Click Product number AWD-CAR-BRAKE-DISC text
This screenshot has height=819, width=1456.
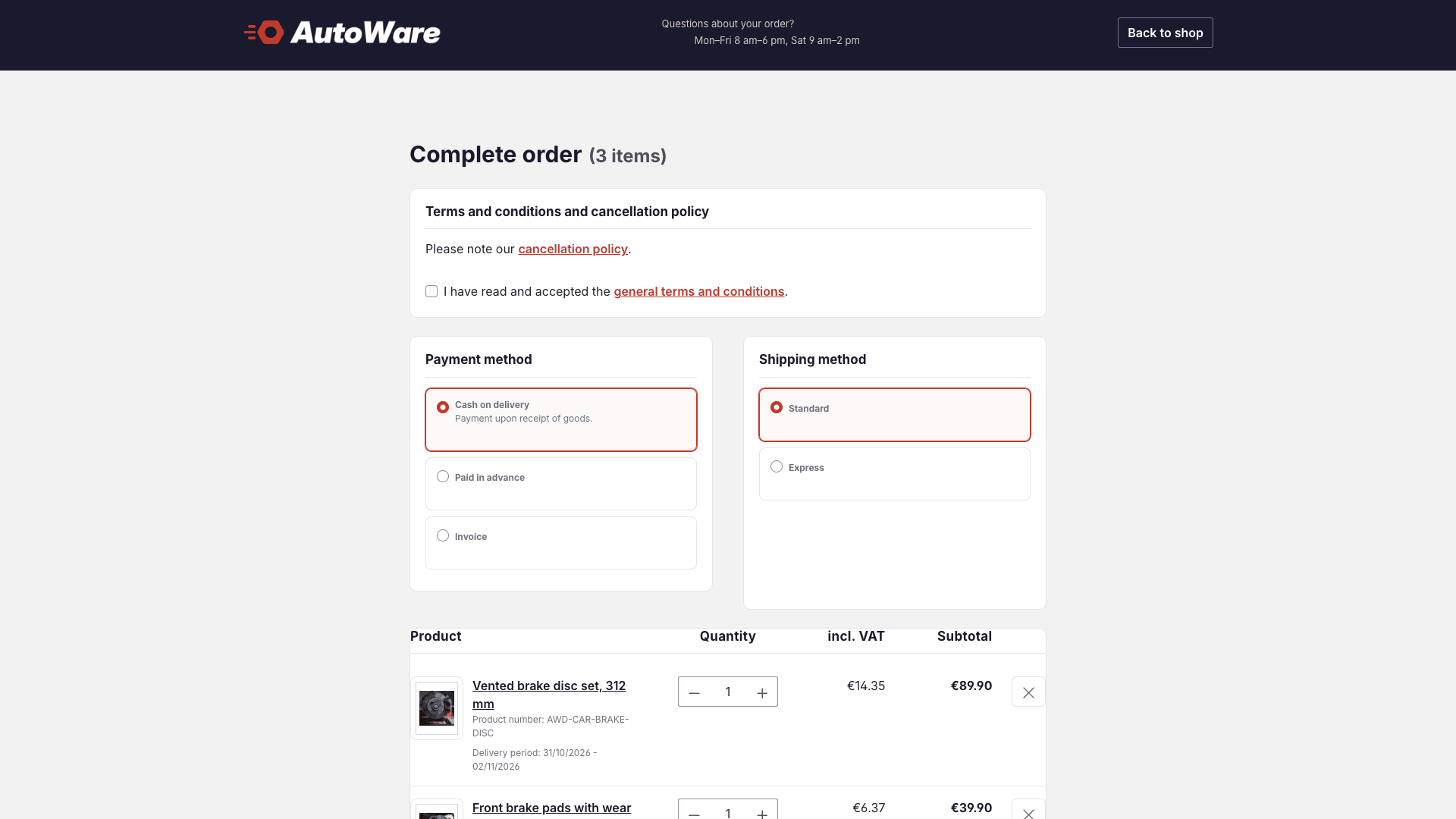point(551,726)
